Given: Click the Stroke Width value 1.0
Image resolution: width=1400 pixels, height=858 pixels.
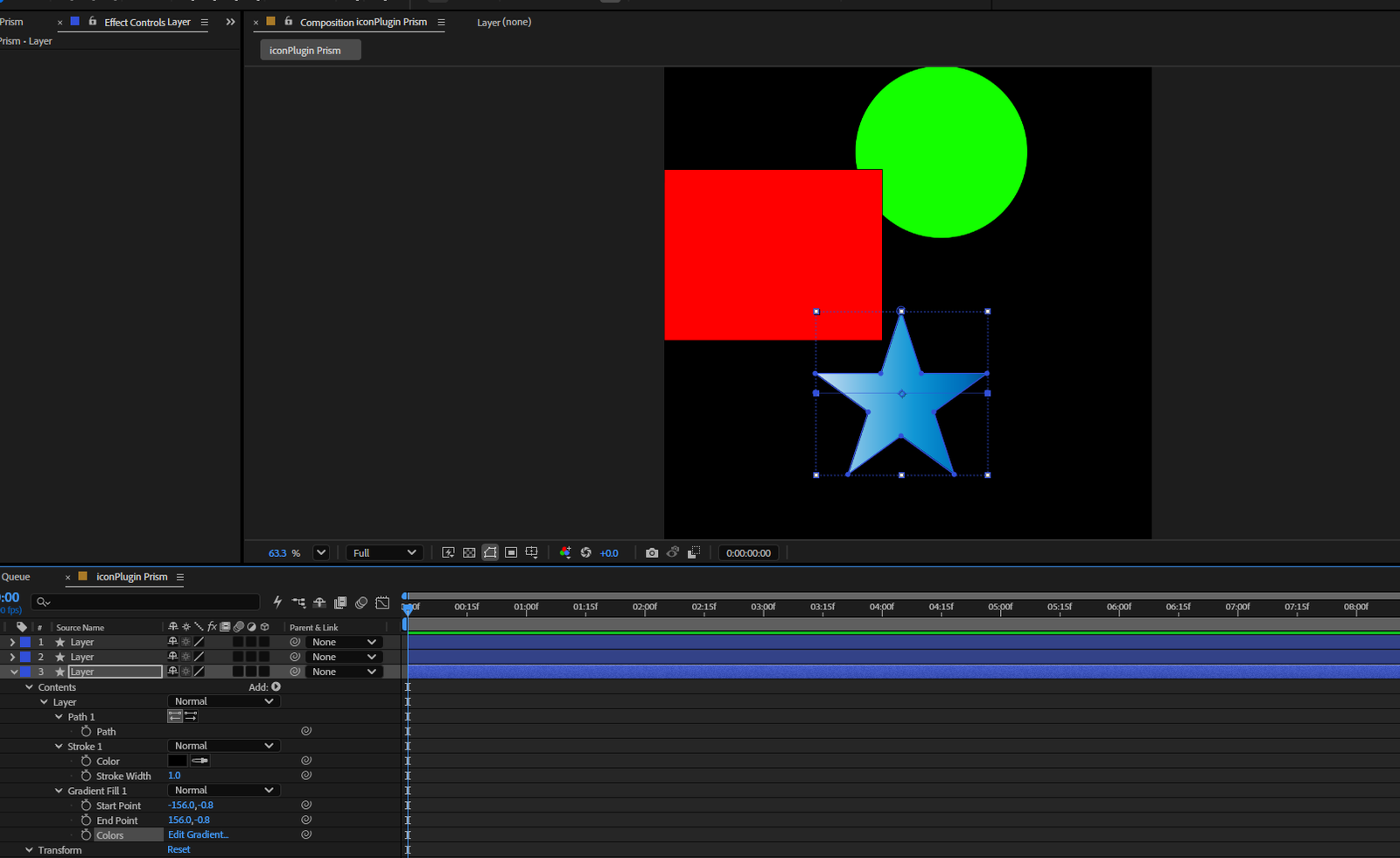Looking at the screenshot, I should (174, 776).
